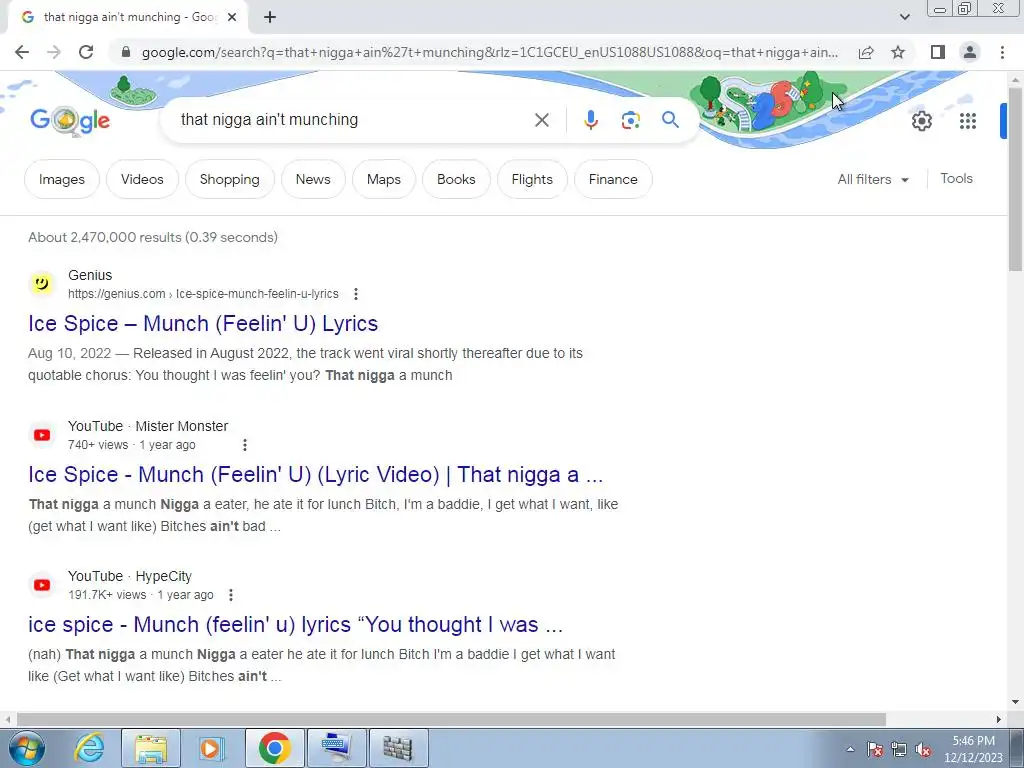
Task: Click the browser back arrow
Action: point(22,52)
